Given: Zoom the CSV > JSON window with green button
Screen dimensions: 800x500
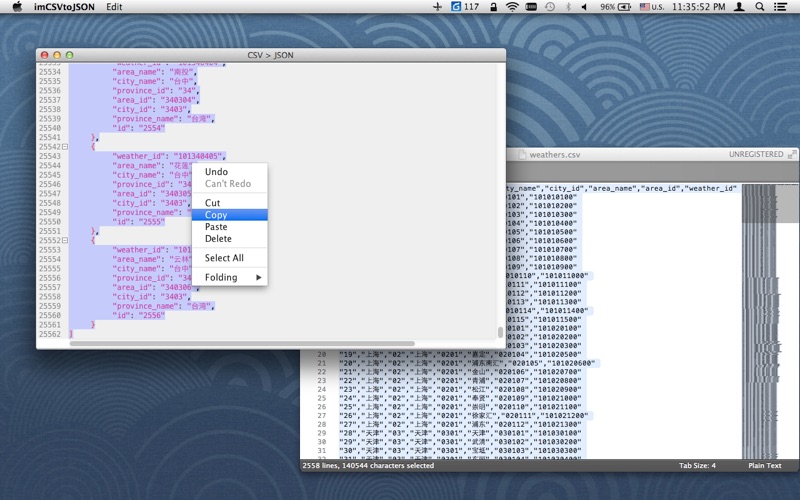Looking at the screenshot, I should coord(70,55).
